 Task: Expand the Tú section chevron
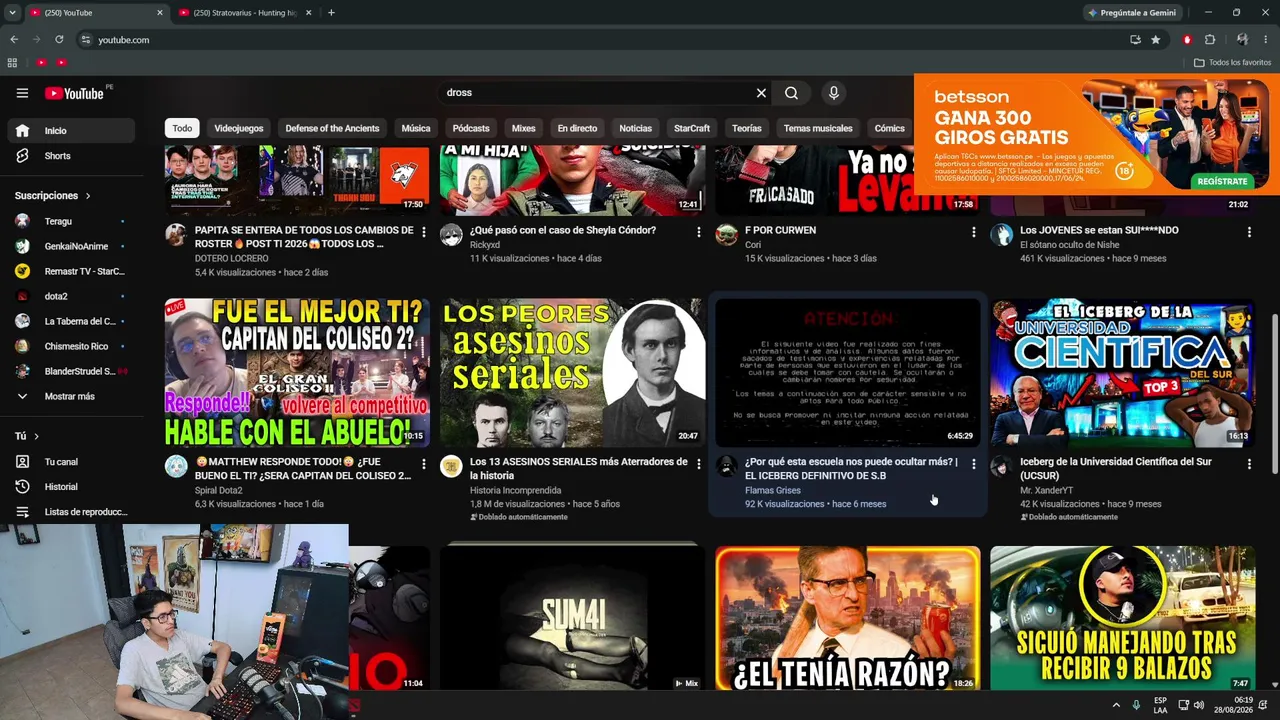(x=36, y=436)
